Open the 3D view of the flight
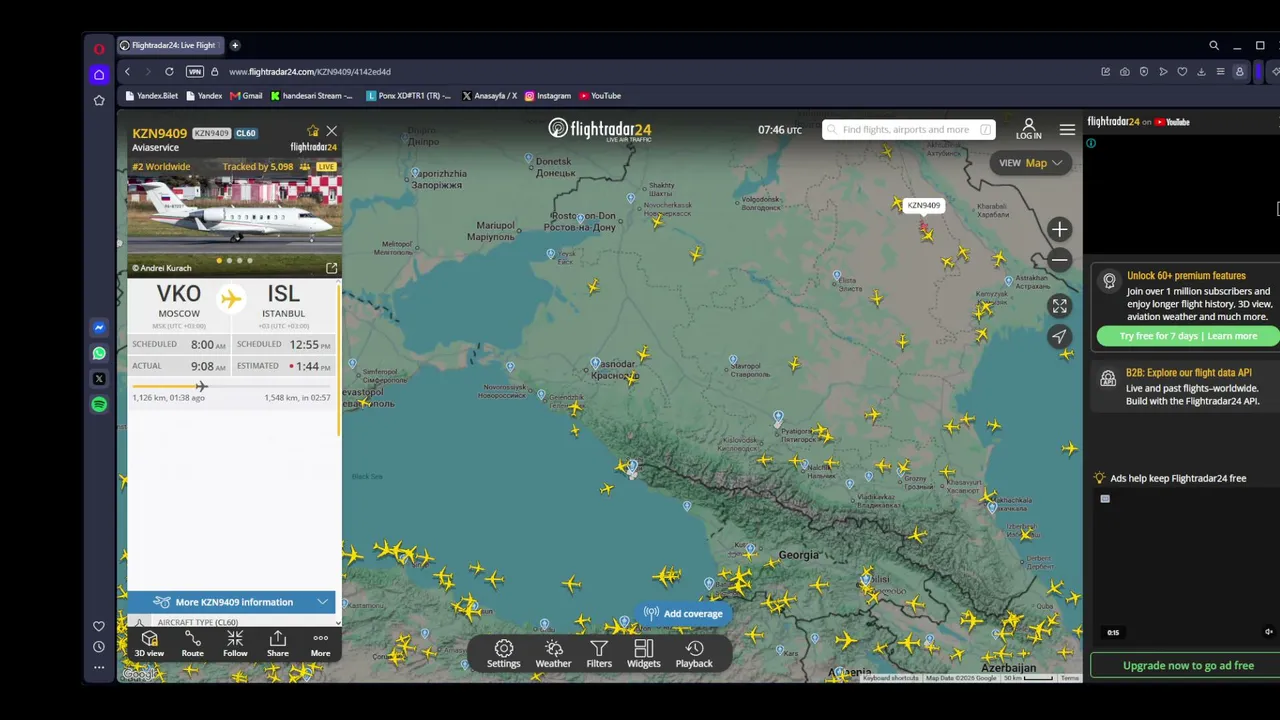1280x720 pixels. [x=149, y=643]
